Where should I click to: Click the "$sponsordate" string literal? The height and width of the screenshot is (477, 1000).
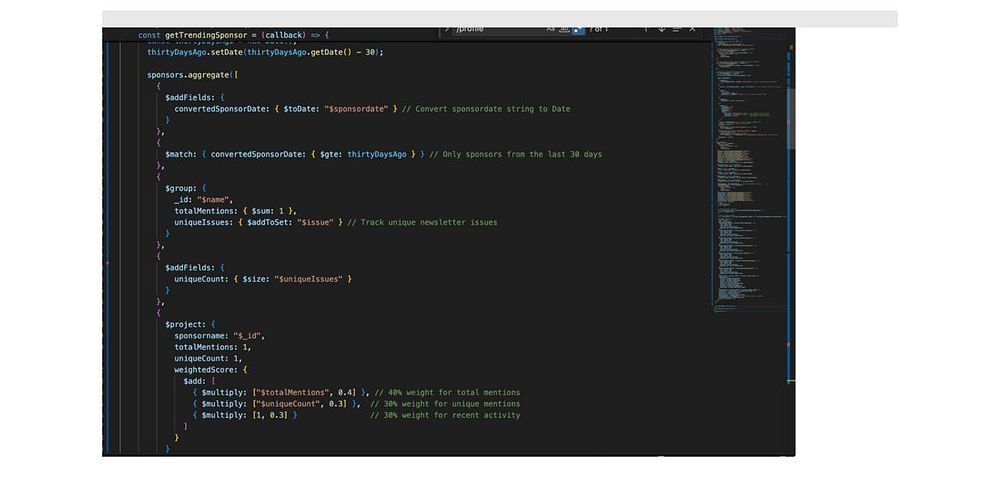[x=357, y=108]
